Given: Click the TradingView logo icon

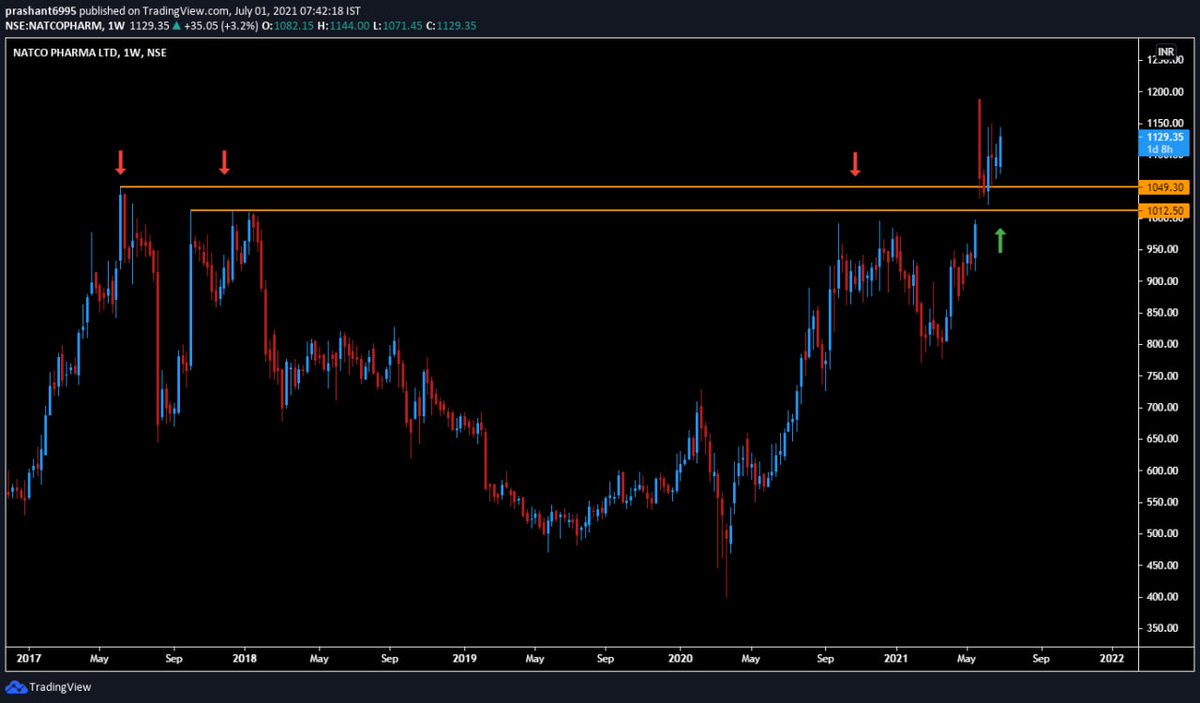Looking at the screenshot, I should tap(16, 687).
